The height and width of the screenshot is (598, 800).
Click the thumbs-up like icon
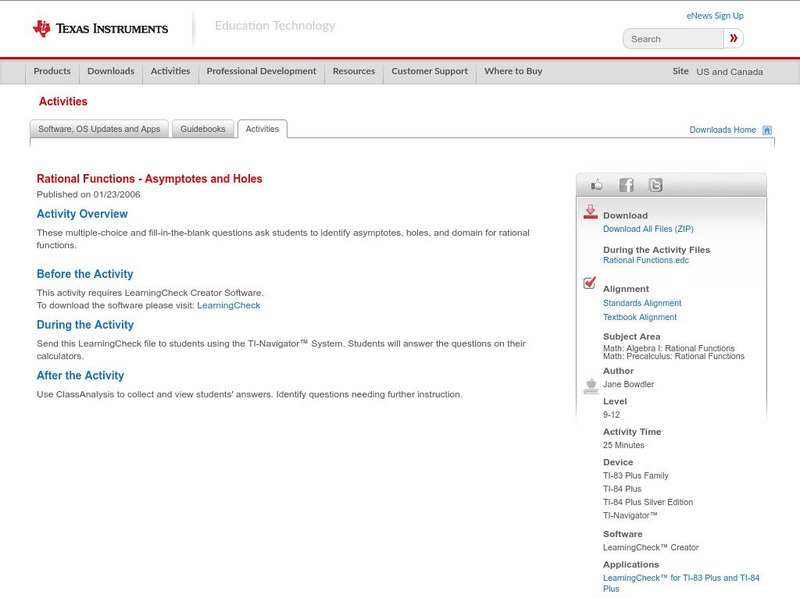tap(597, 185)
